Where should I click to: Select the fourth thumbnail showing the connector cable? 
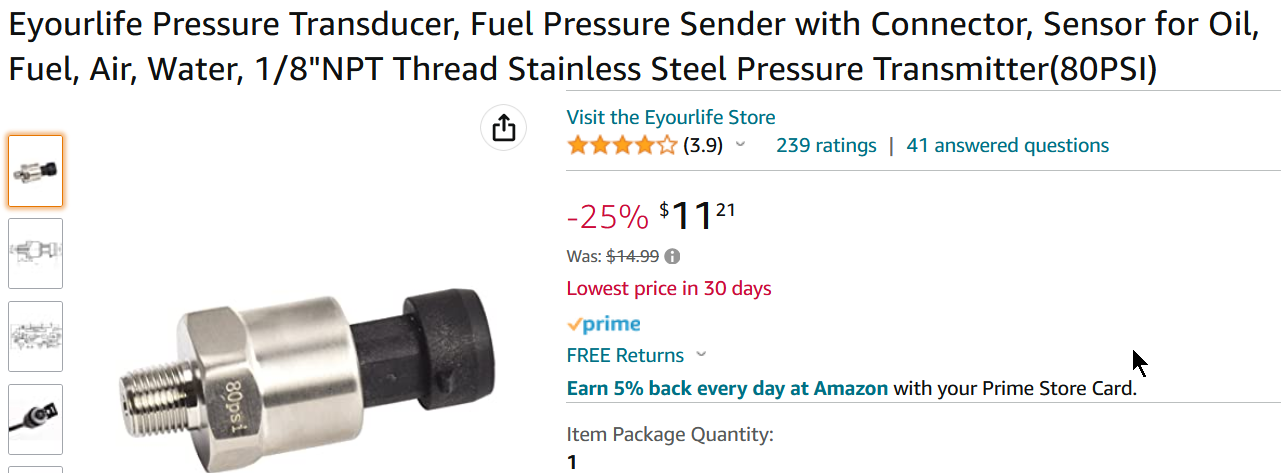coord(36,419)
